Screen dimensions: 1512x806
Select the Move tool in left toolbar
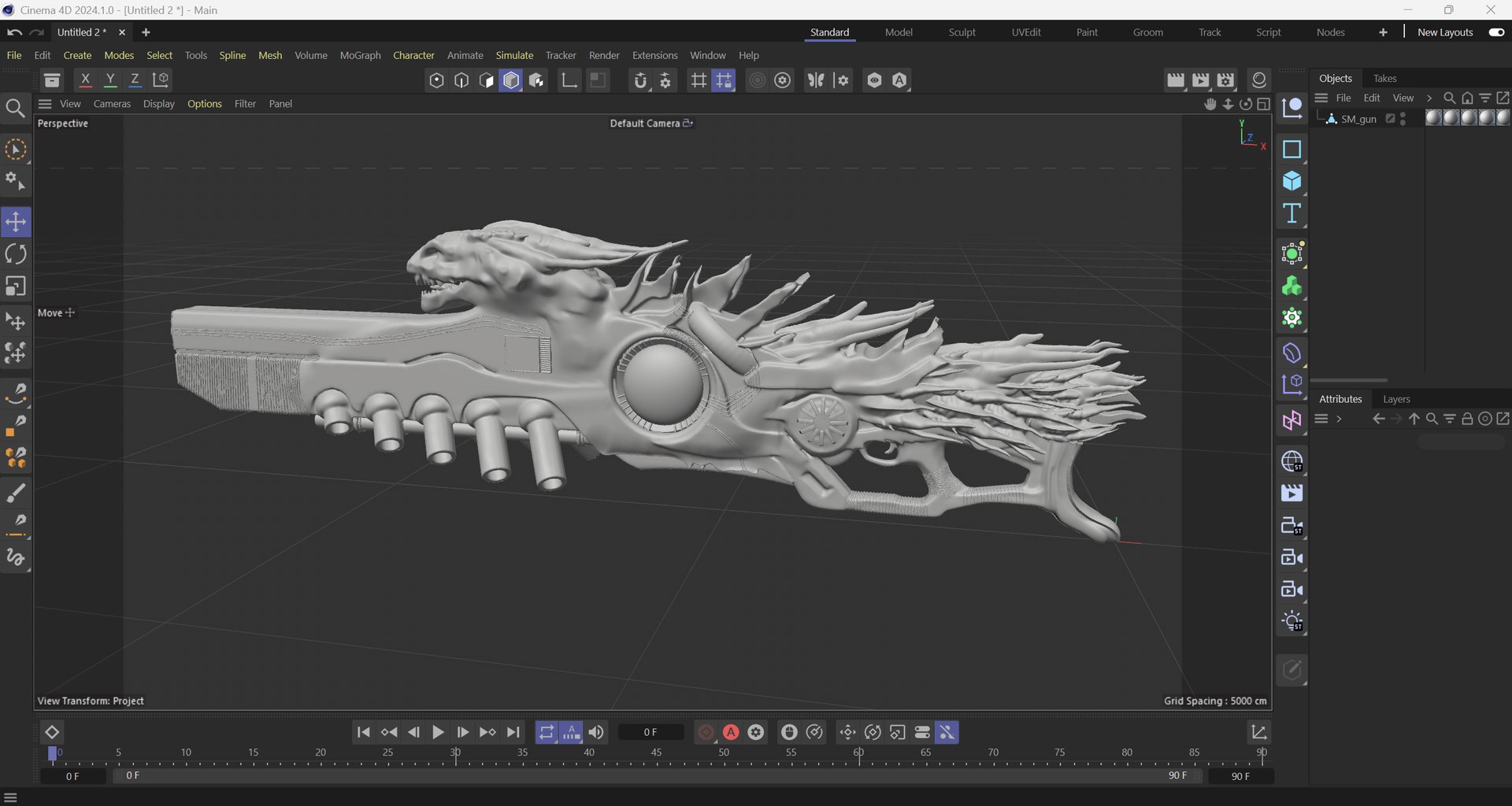coord(16,222)
